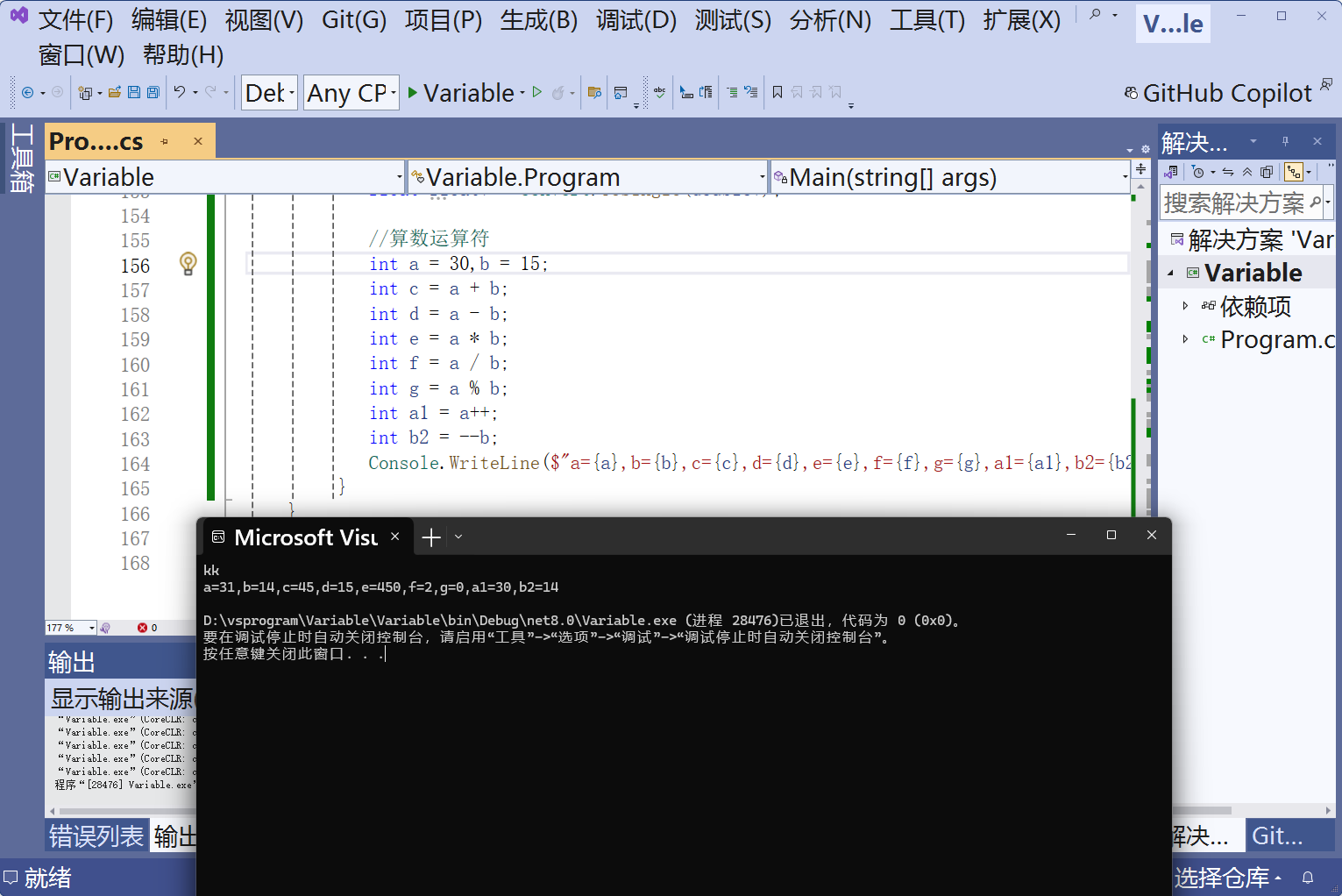Click the spell checker abc icon
The image size is (1342, 896).
pyautogui.click(x=660, y=92)
